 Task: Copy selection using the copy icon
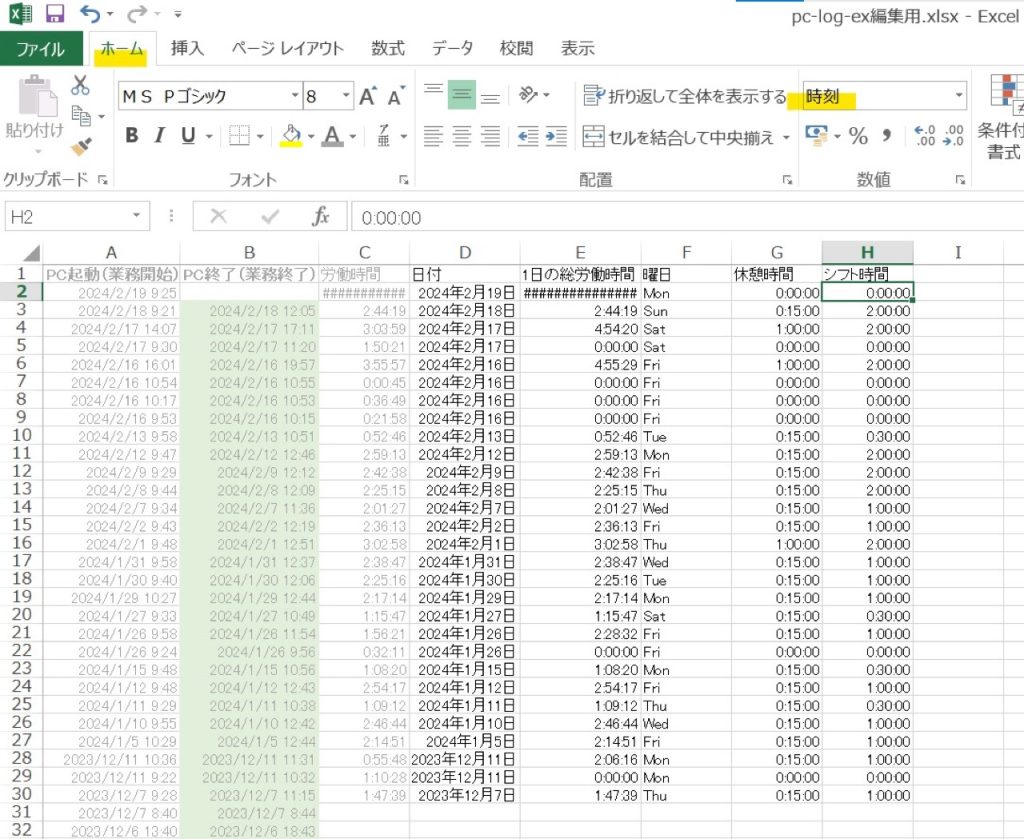[x=82, y=116]
